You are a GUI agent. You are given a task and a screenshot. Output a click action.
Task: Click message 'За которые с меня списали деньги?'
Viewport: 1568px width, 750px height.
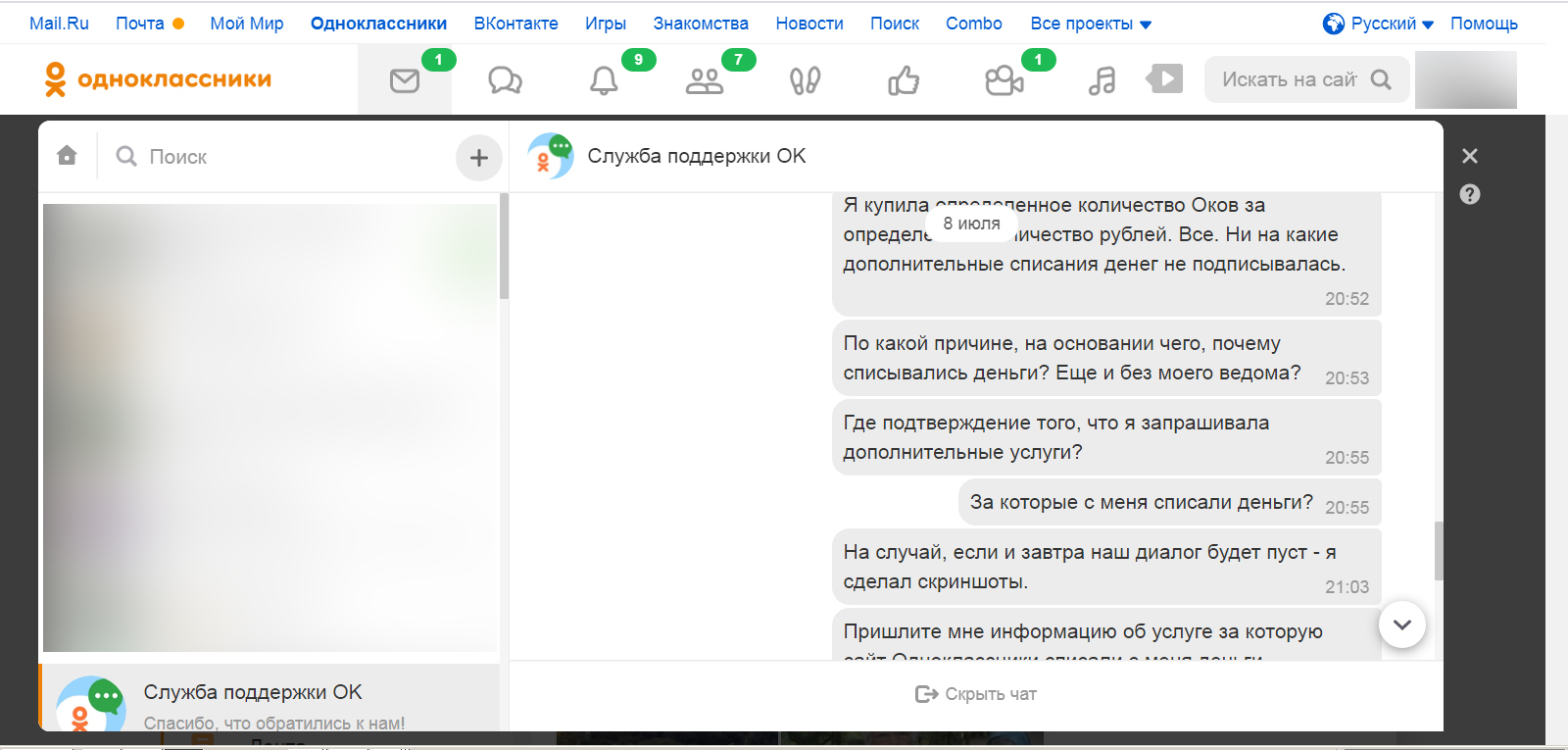click(x=1170, y=502)
